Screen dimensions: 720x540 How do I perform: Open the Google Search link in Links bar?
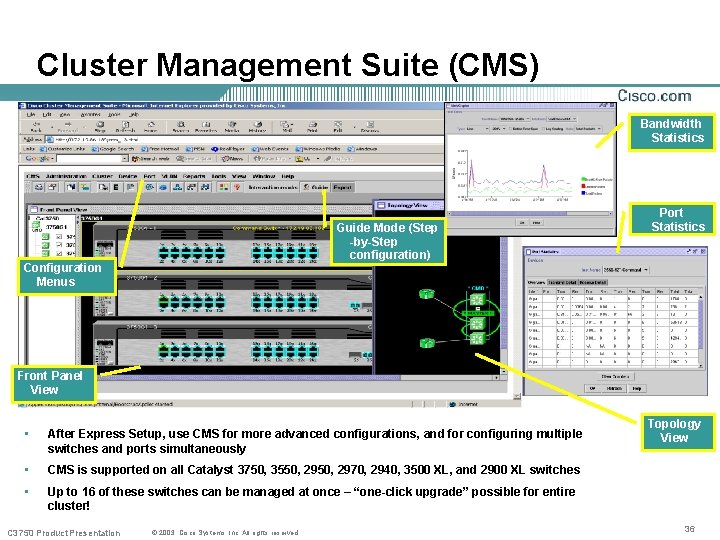pos(113,149)
